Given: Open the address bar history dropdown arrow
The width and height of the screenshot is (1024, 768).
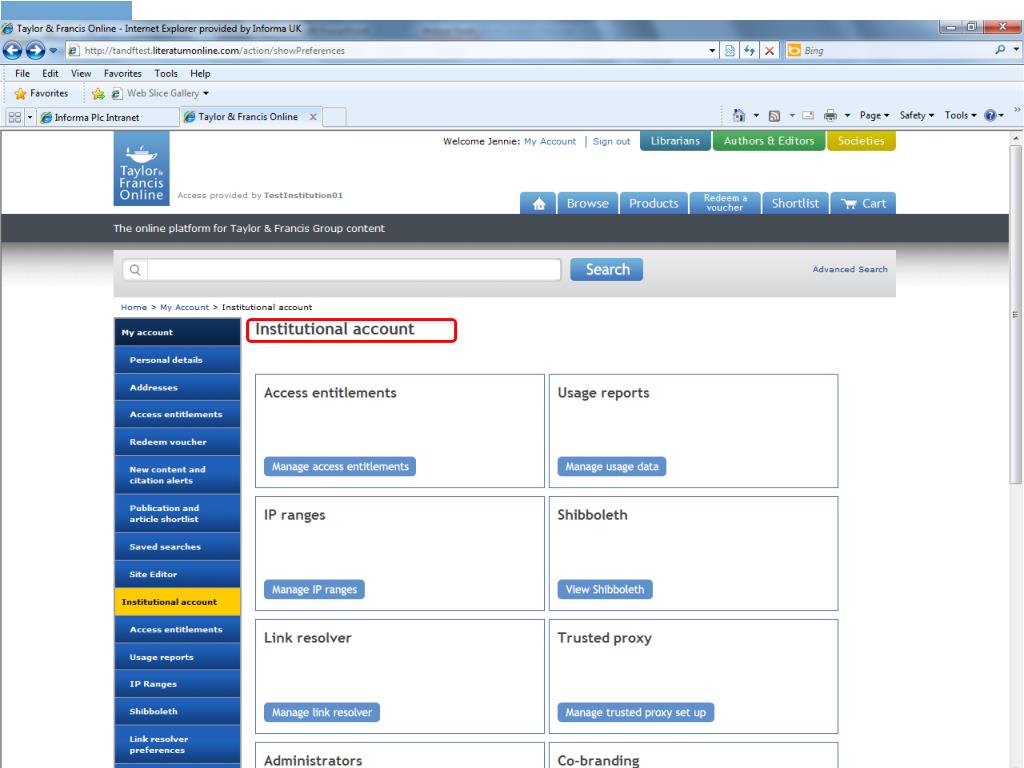Looking at the screenshot, I should pos(712,50).
